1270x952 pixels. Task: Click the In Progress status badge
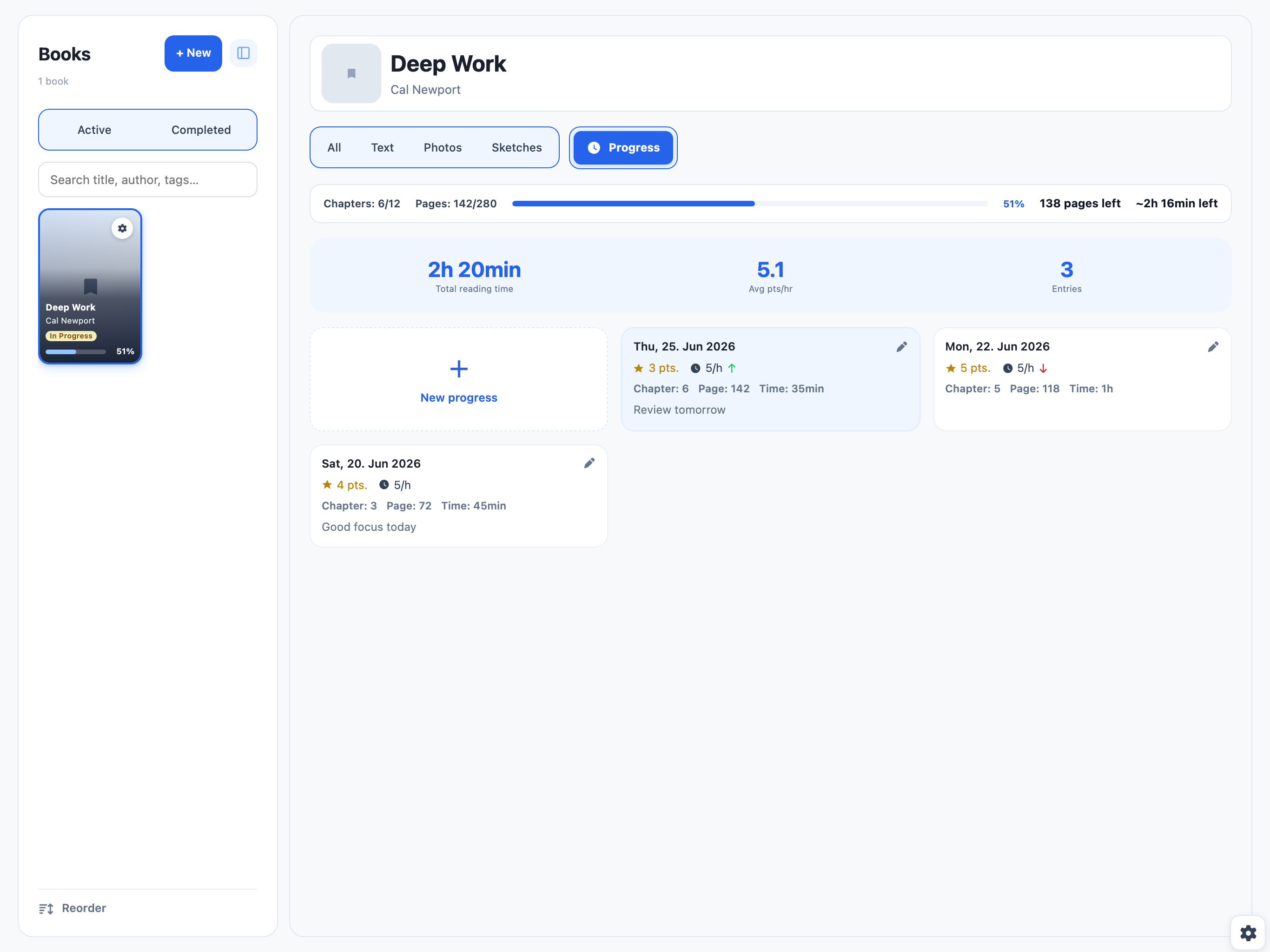tap(71, 336)
